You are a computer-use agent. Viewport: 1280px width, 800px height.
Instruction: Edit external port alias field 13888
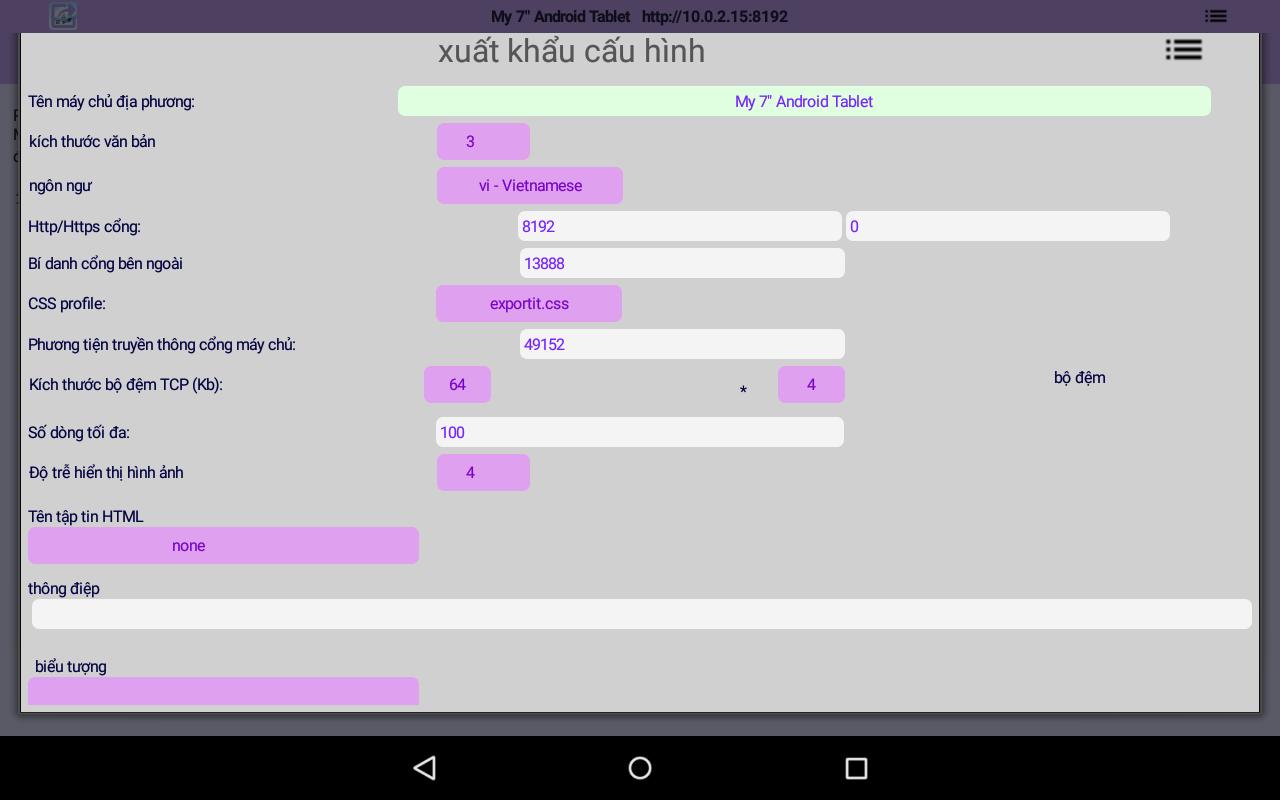point(682,263)
